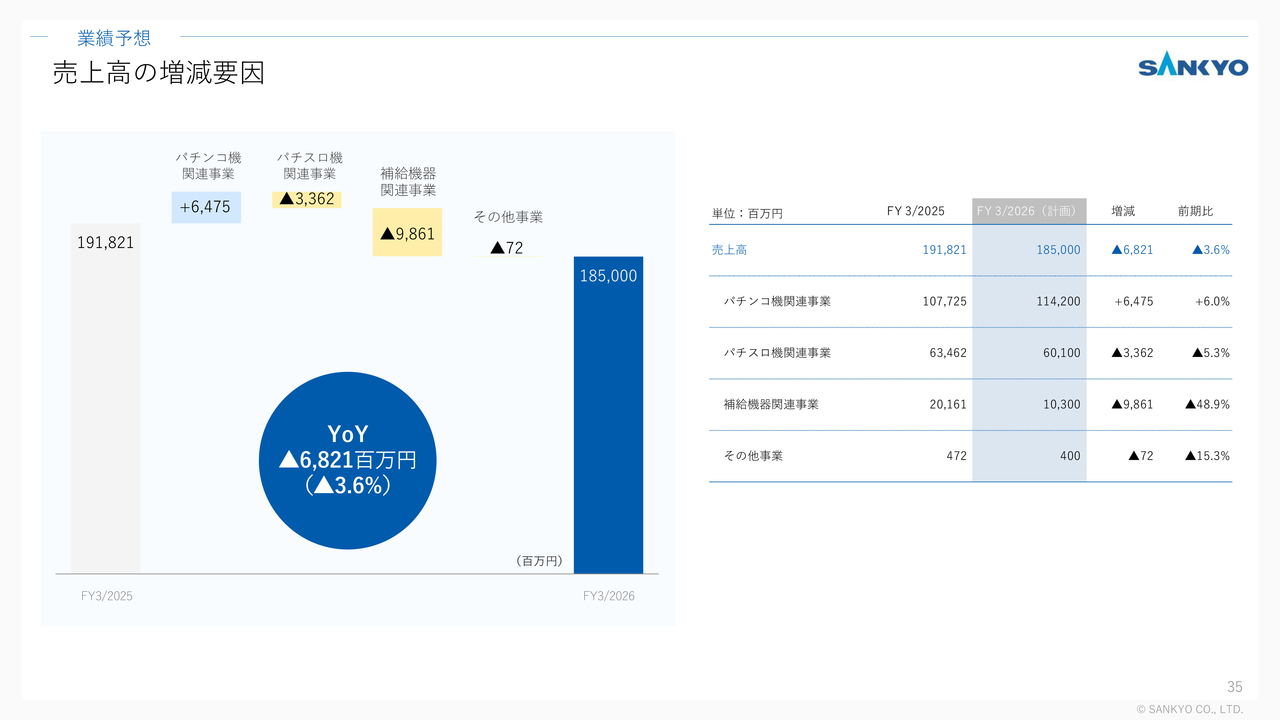Click the ▲72 other business value in chart
The image size is (1280, 720).
pyautogui.click(x=507, y=248)
